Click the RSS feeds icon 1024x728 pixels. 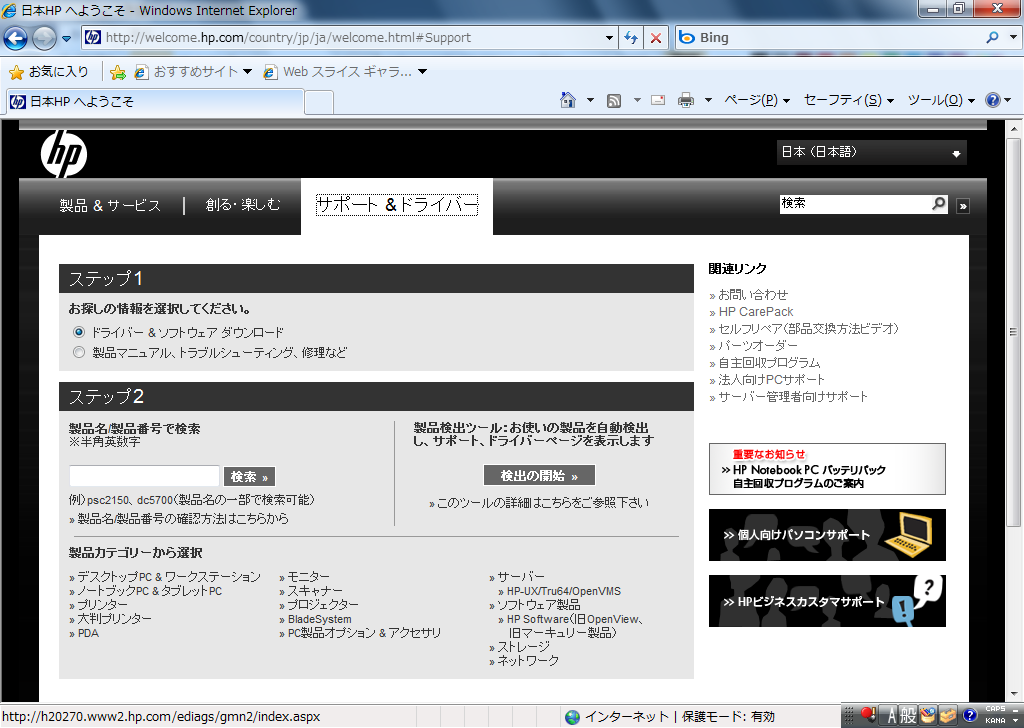coord(614,101)
